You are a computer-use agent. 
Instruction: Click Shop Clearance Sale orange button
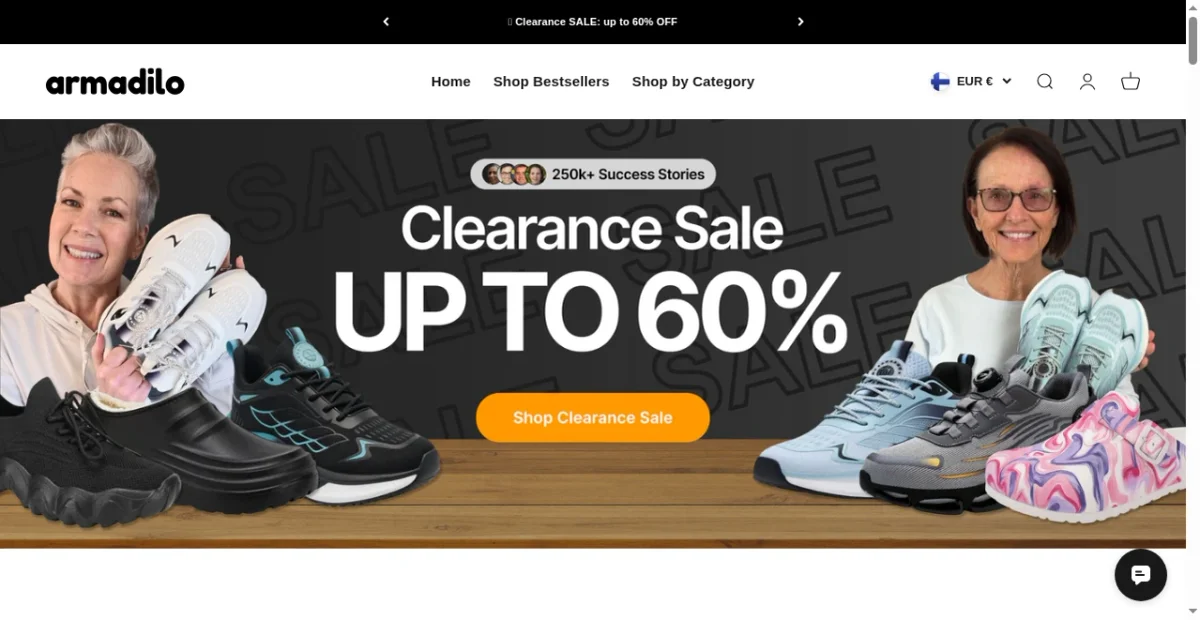tap(593, 418)
